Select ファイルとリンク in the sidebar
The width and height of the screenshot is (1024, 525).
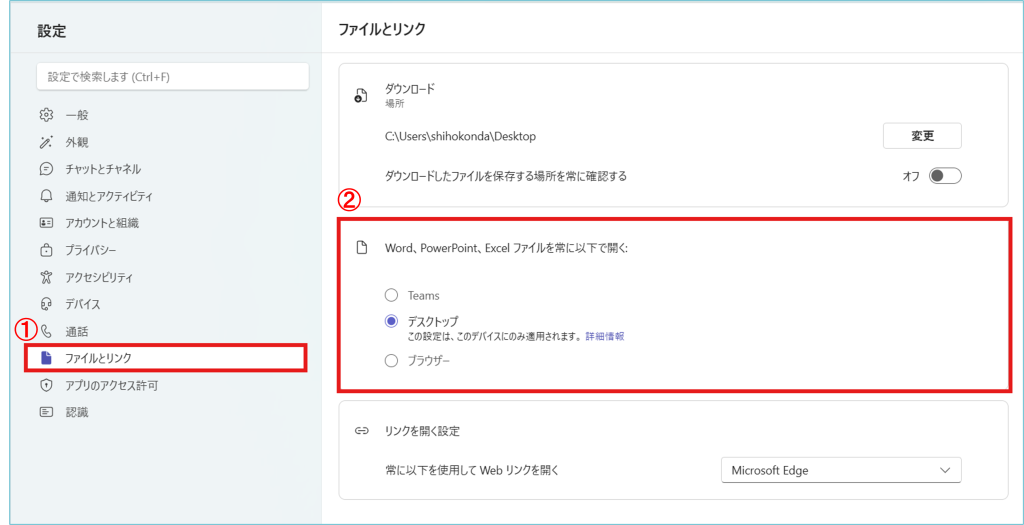click(98, 358)
